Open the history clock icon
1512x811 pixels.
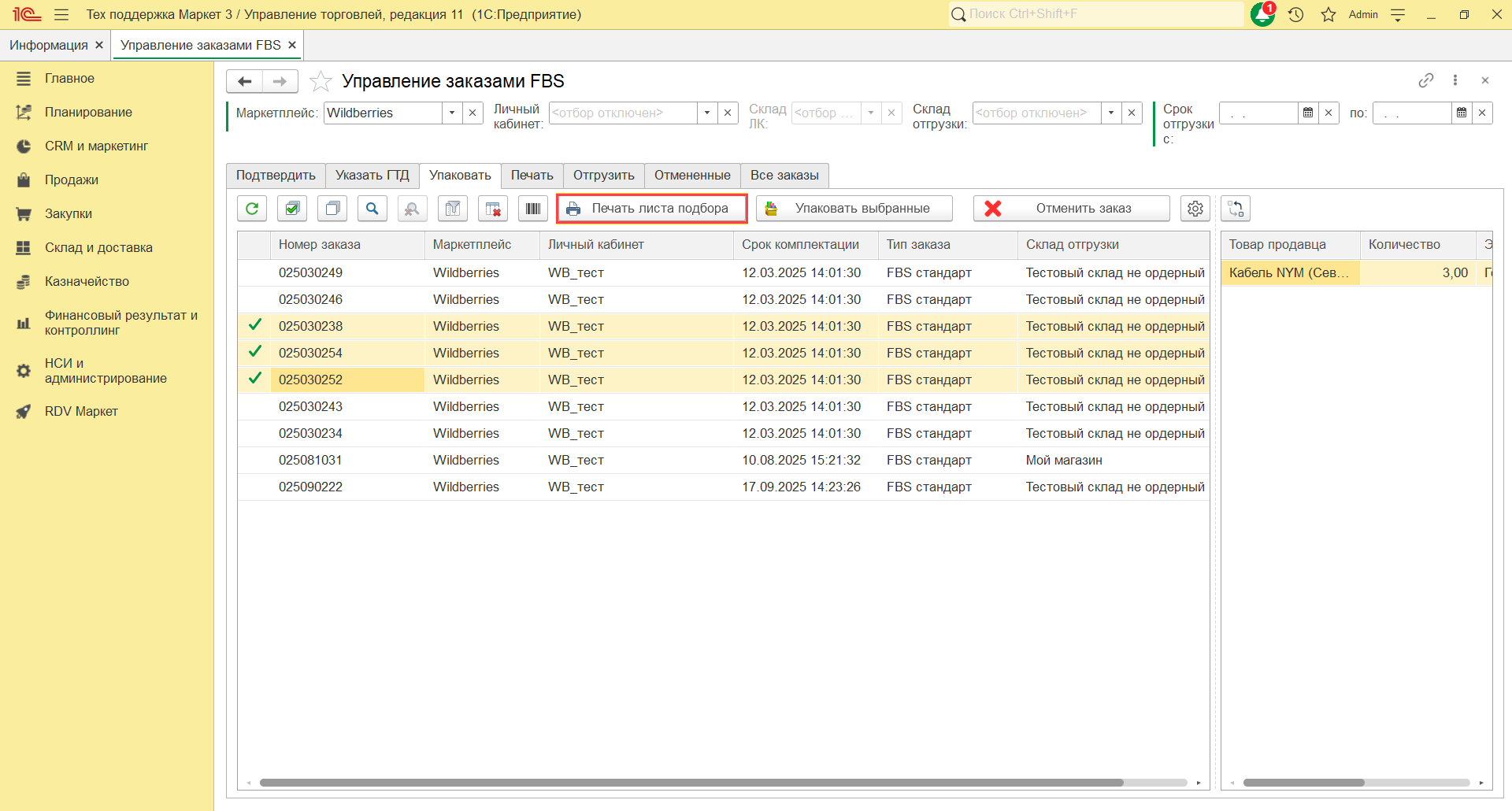[x=1296, y=15]
